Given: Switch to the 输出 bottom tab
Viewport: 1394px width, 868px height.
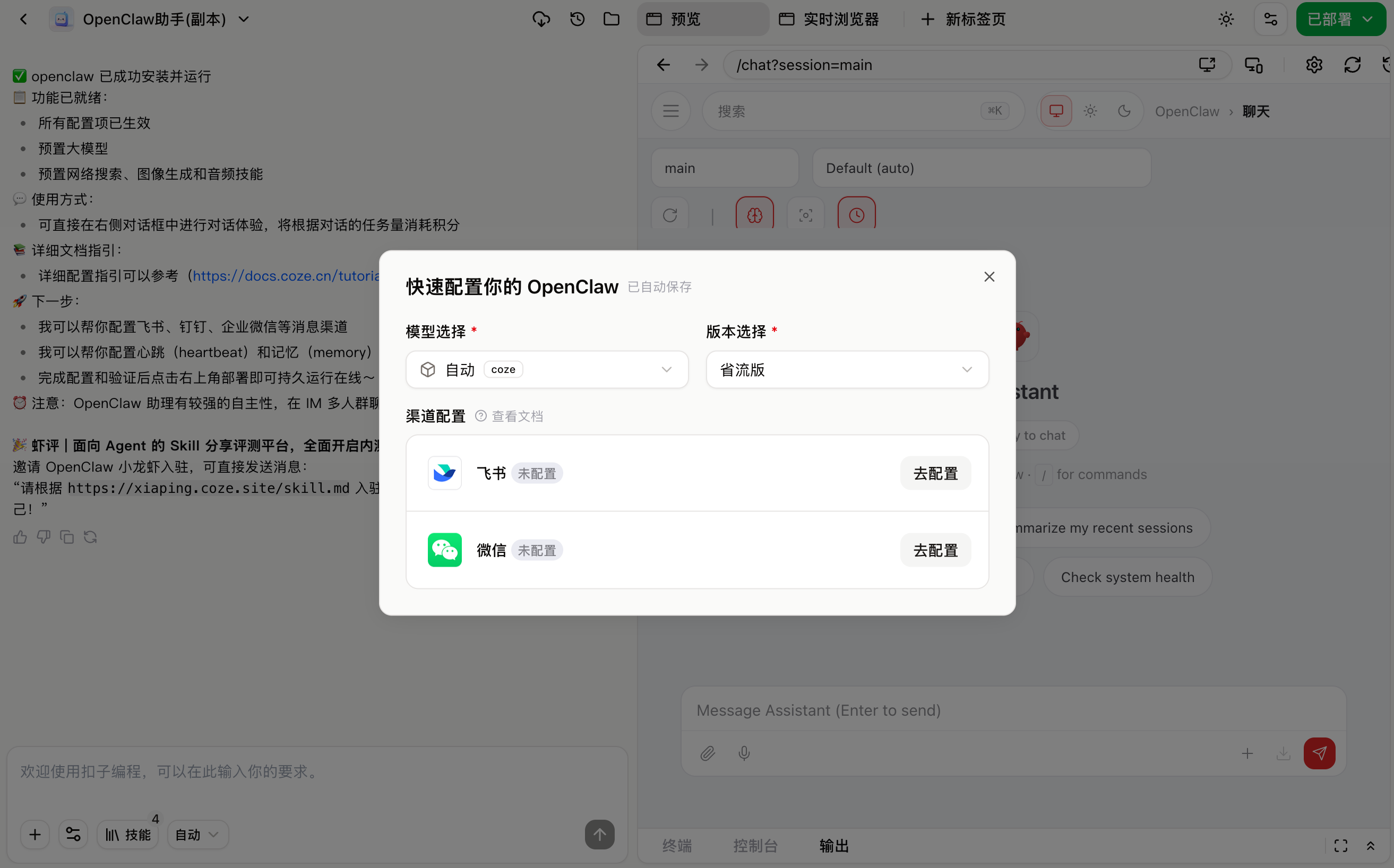Looking at the screenshot, I should pos(834,846).
